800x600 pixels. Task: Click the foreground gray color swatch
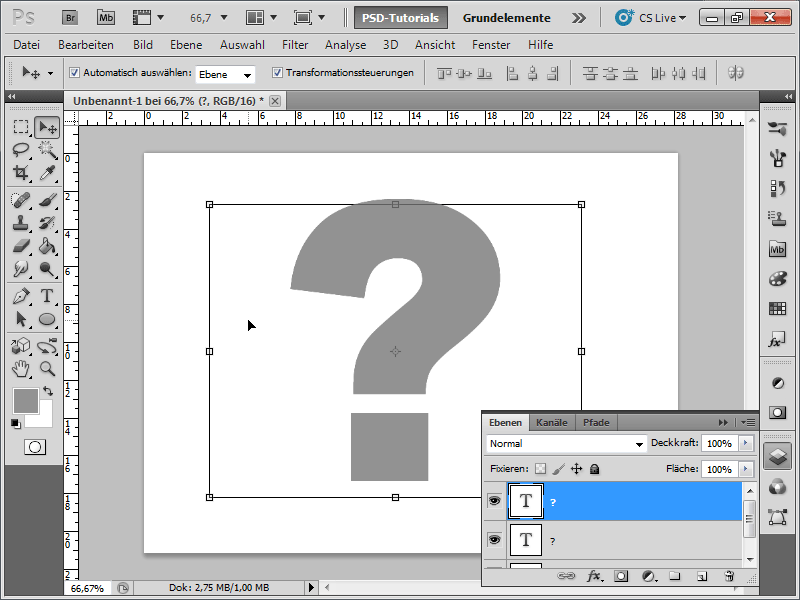point(26,401)
